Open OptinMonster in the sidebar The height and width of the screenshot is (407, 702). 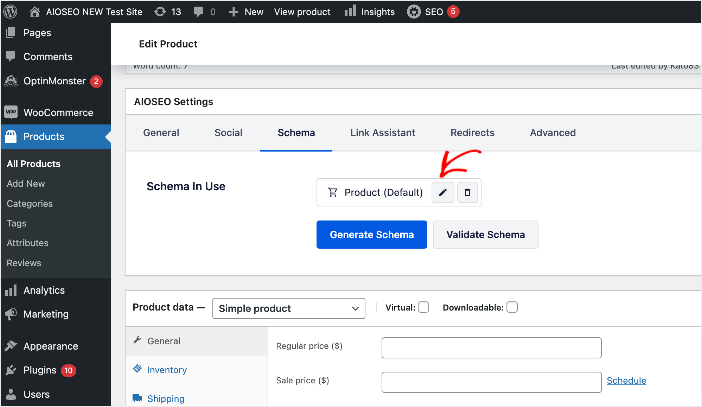[54, 81]
